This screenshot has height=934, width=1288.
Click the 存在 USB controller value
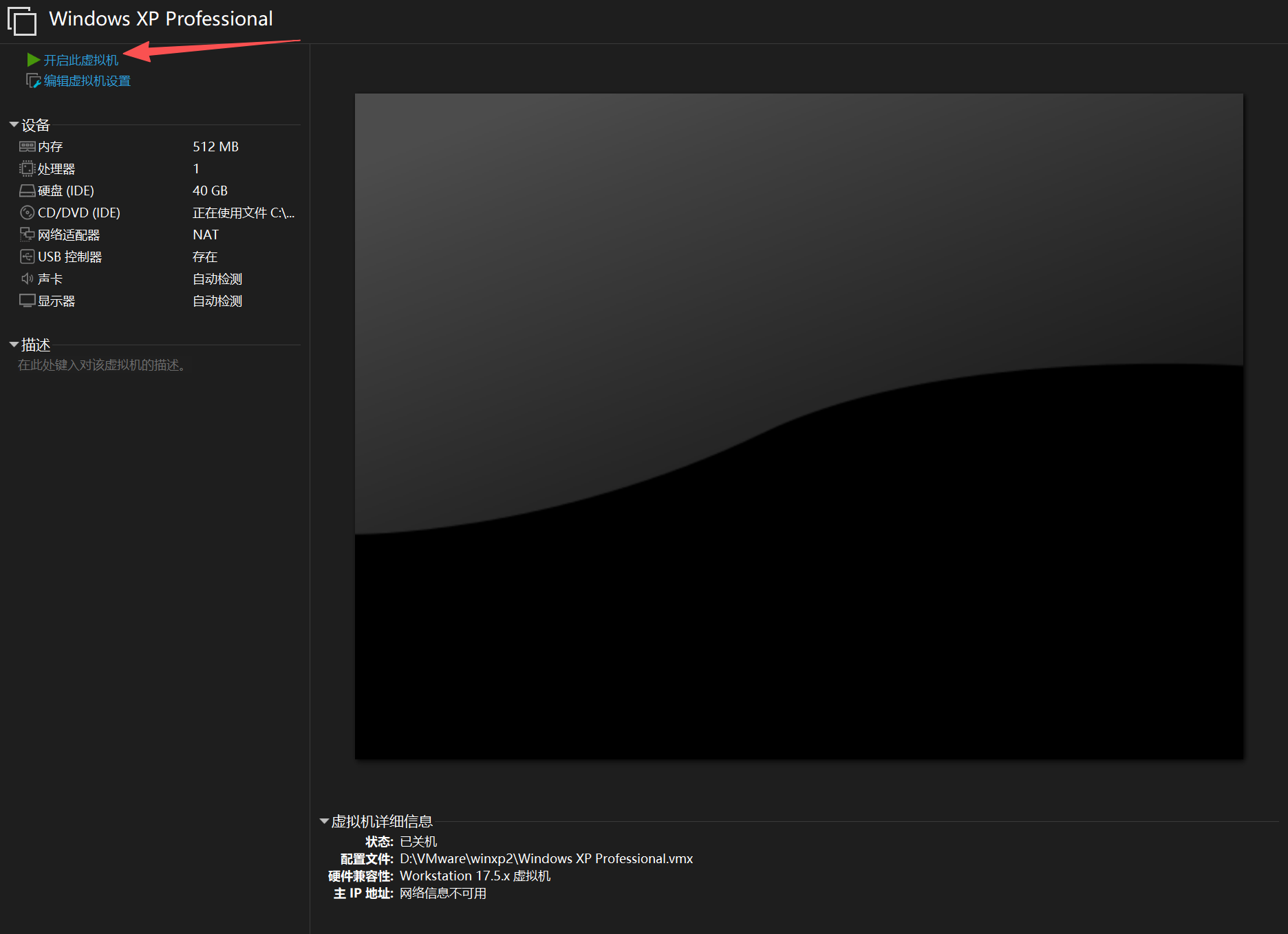pyautogui.click(x=205, y=257)
